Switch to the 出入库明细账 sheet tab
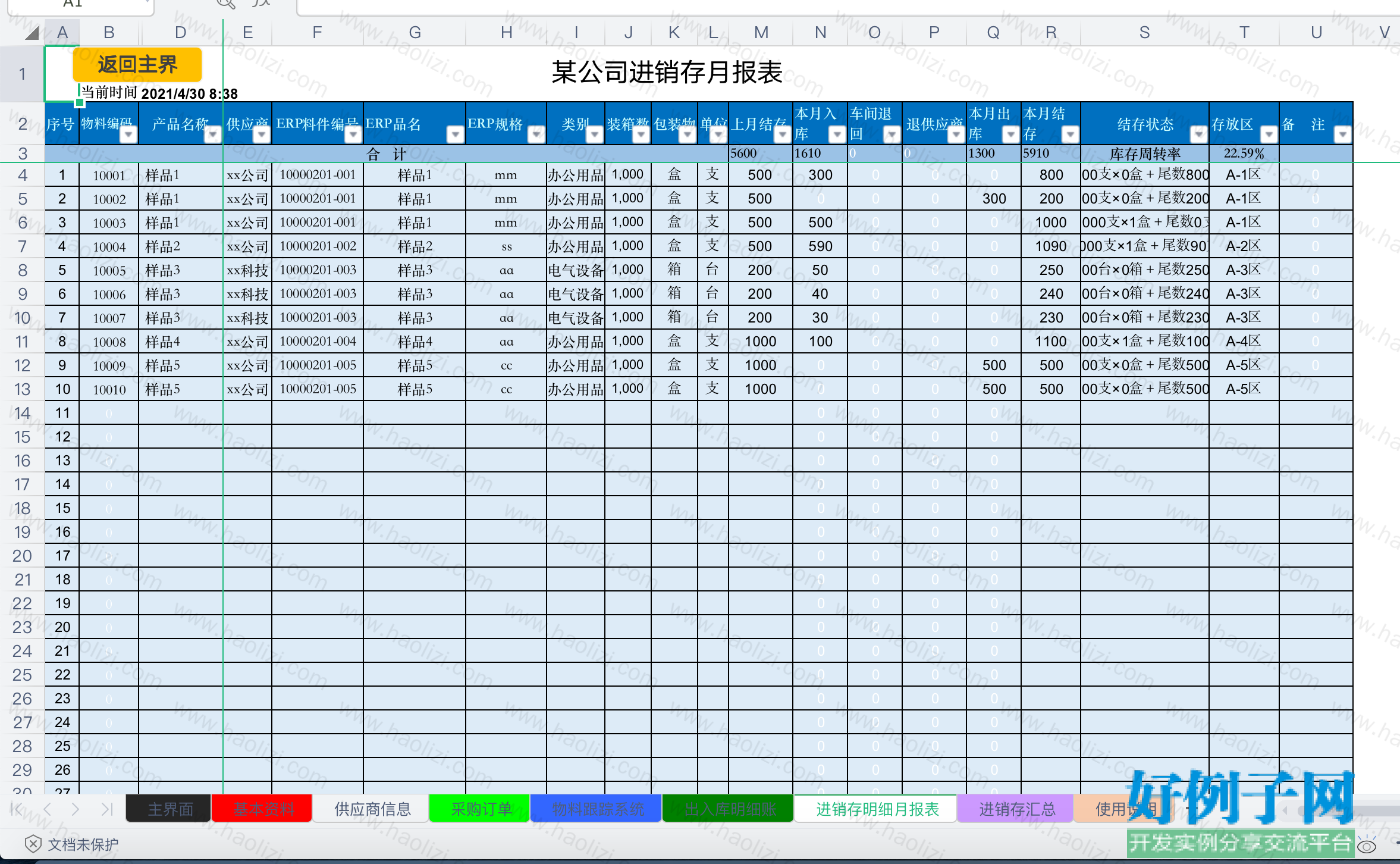 tap(729, 809)
